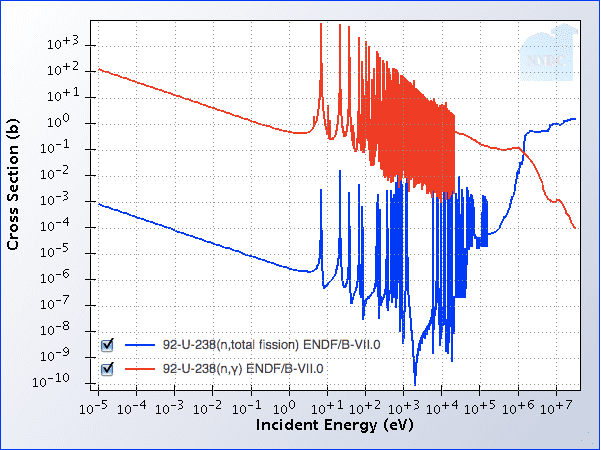Click legend text '92-U-238(n,total fission) ENDF/B-VII.0'

pyautogui.click(x=272, y=345)
